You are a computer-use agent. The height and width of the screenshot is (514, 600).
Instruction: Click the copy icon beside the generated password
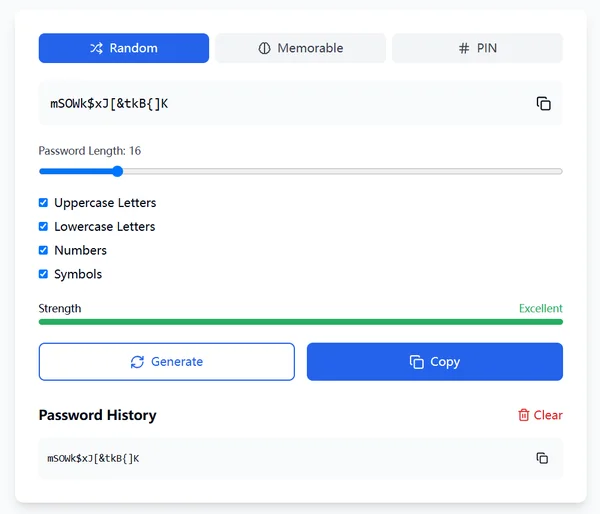tap(543, 104)
